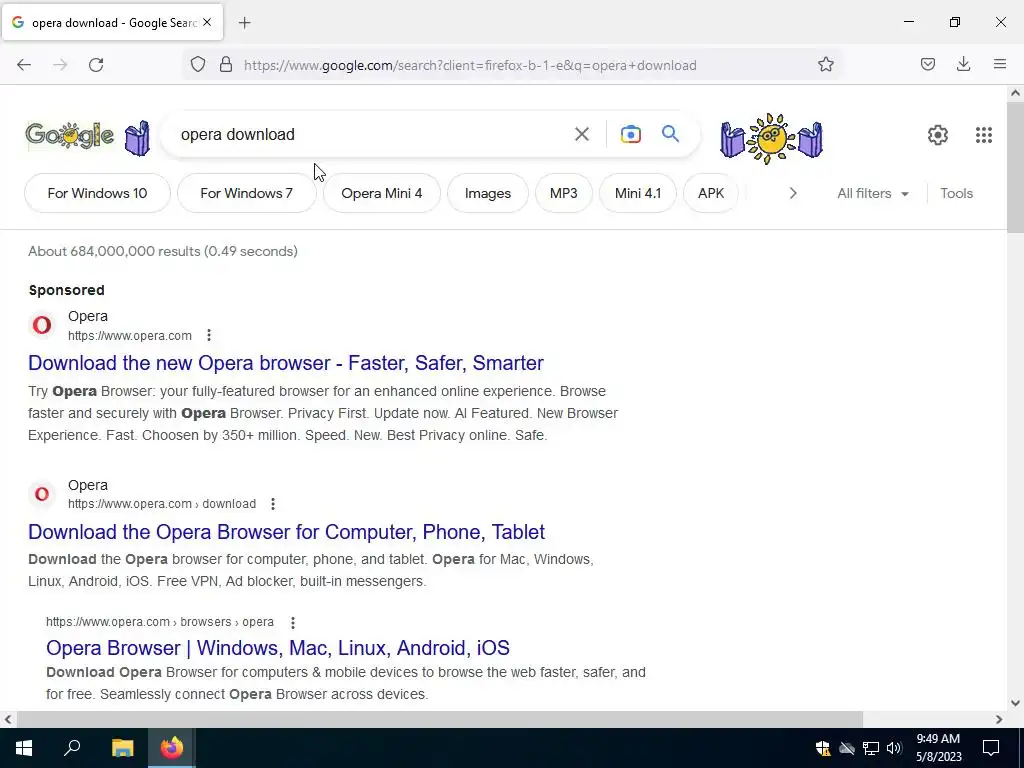View site security via the padlock icon

coord(226,65)
